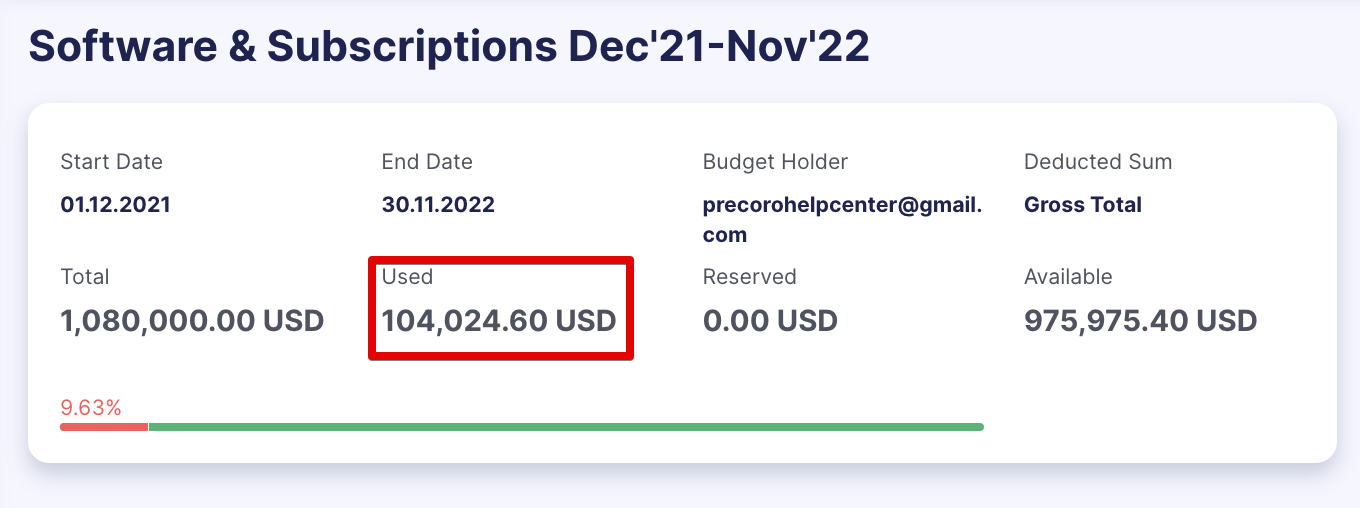Click the Software & Subscriptions Dec'21-Nov'22 title

[x=449, y=47]
